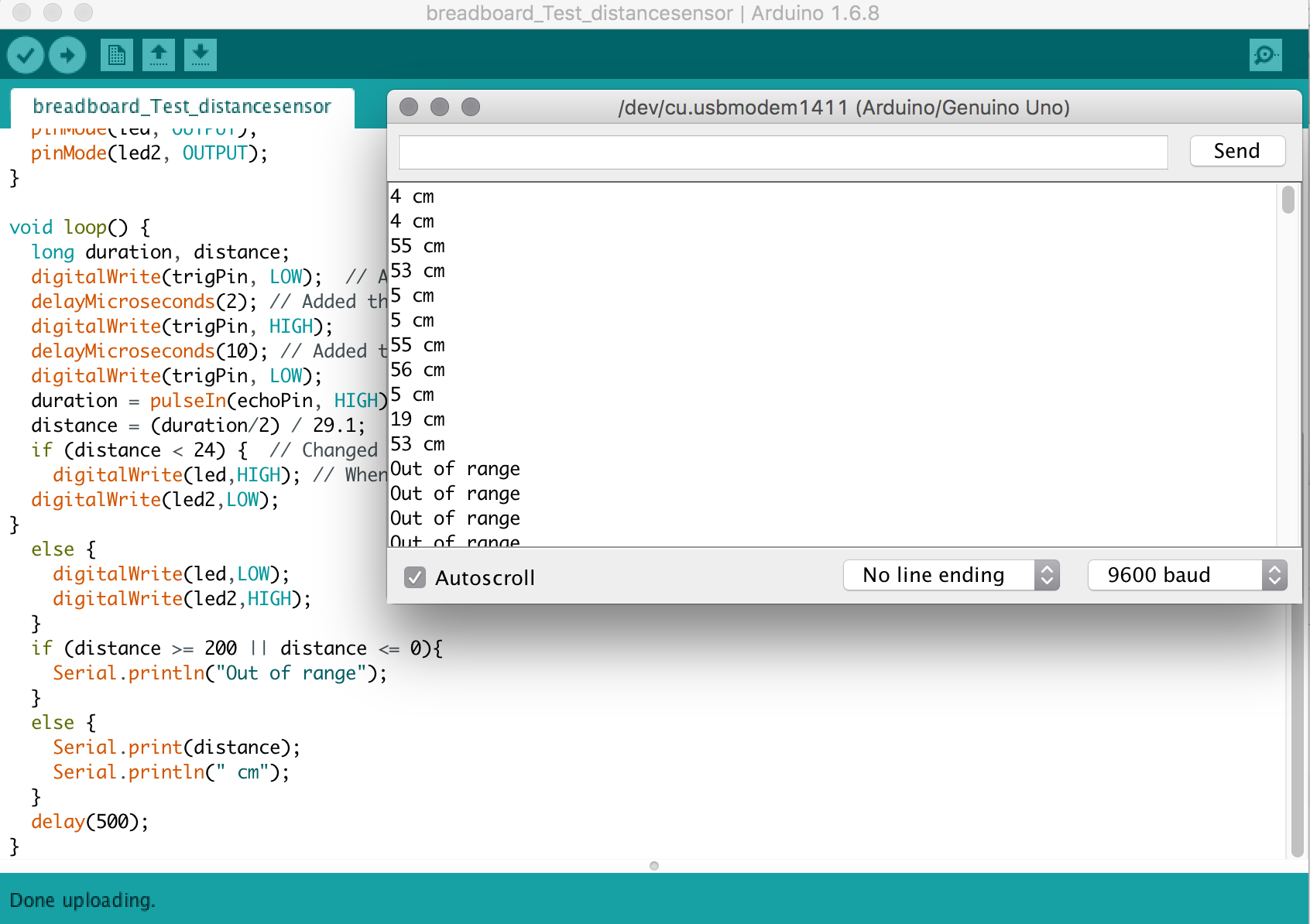
Task: Save the sketch with the down-arrow icon
Action: pyautogui.click(x=201, y=55)
